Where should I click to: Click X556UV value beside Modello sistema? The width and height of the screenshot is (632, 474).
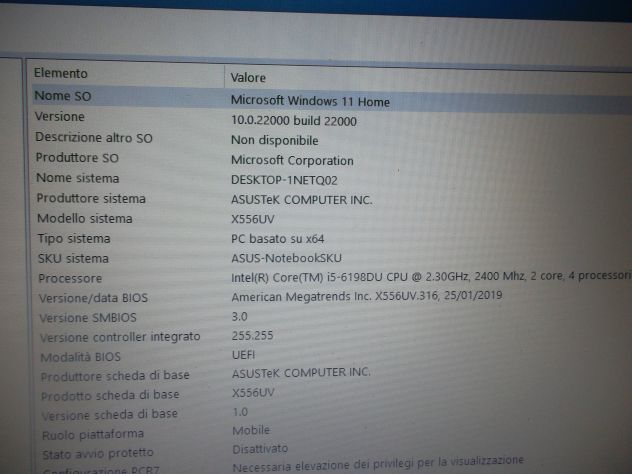coord(253,219)
